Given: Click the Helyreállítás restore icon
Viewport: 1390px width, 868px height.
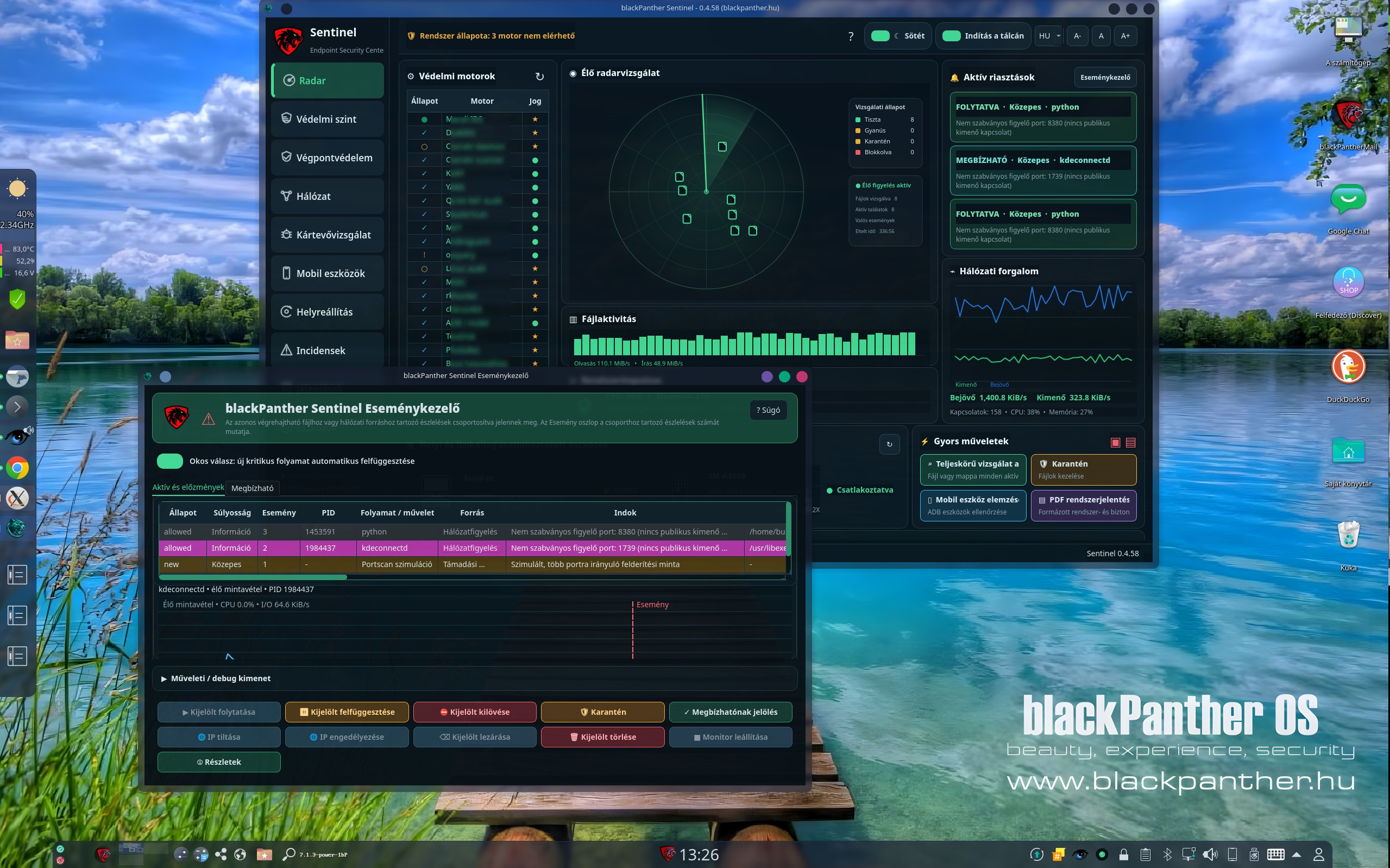Looking at the screenshot, I should click(x=286, y=311).
